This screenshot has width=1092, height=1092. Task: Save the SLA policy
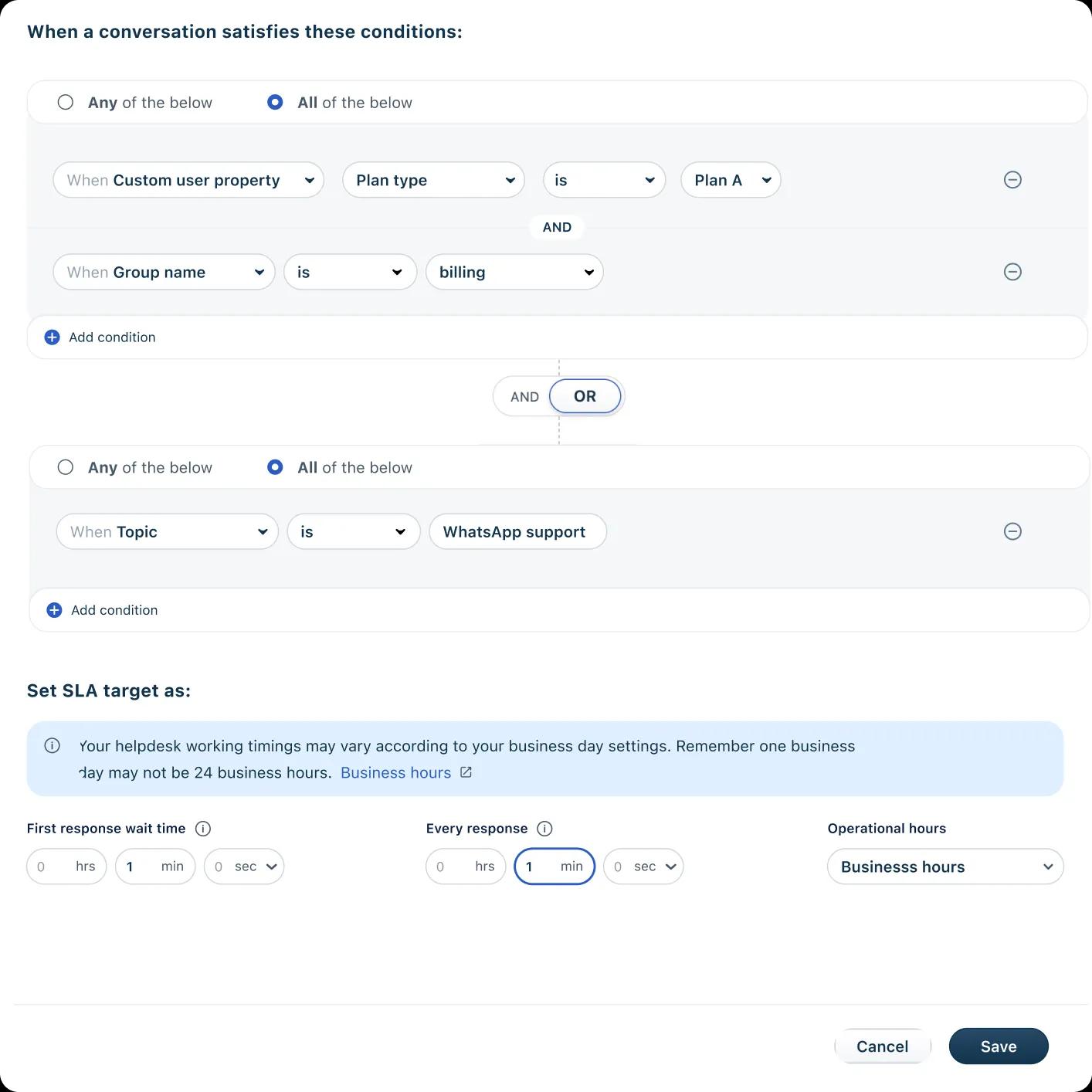999,1046
